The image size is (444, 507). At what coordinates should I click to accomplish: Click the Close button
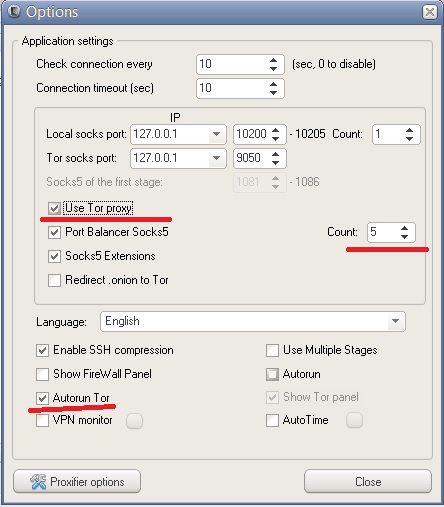(368, 481)
